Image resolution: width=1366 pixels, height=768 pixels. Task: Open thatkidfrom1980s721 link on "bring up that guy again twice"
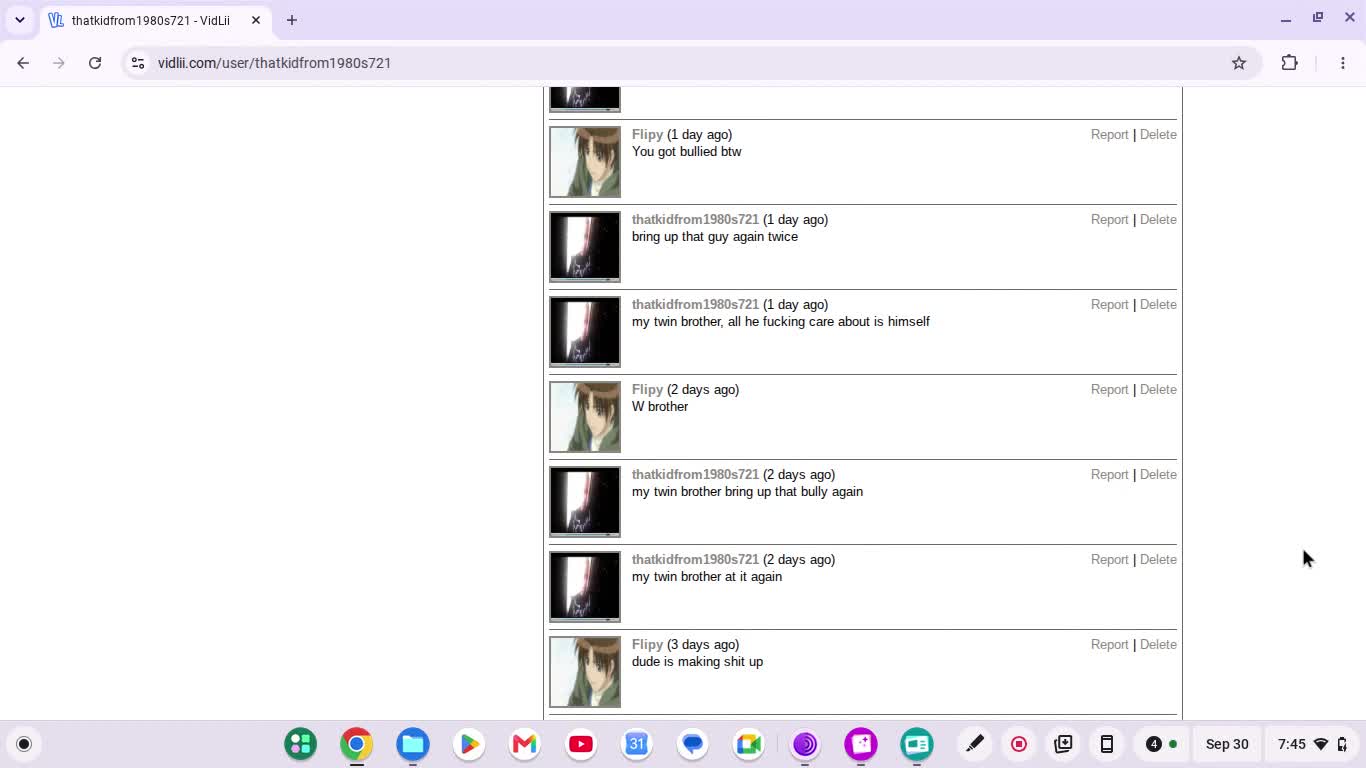click(695, 220)
